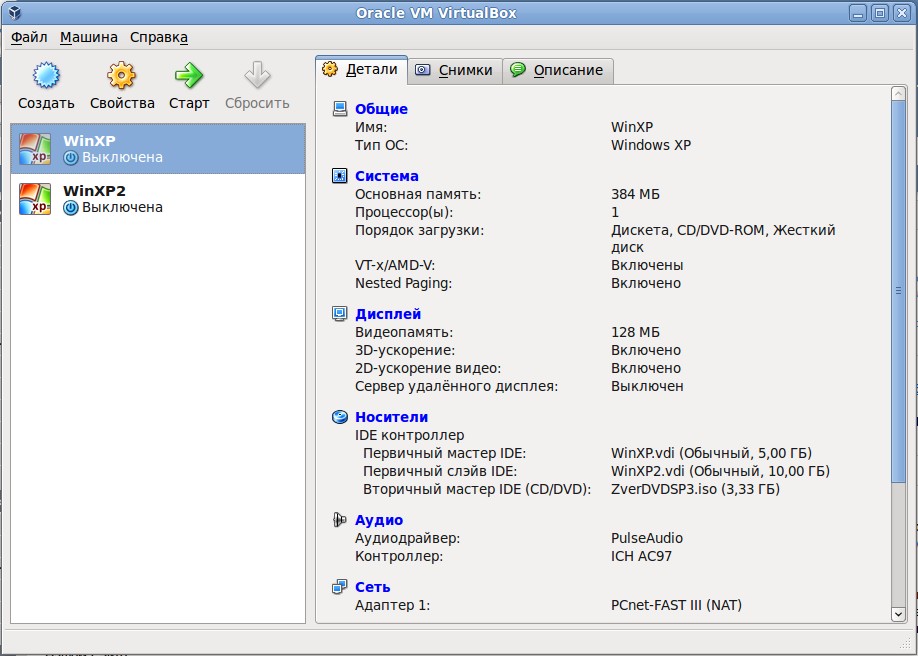The height and width of the screenshot is (656, 918).
Task: Open the Общие section link
Action: [381, 109]
